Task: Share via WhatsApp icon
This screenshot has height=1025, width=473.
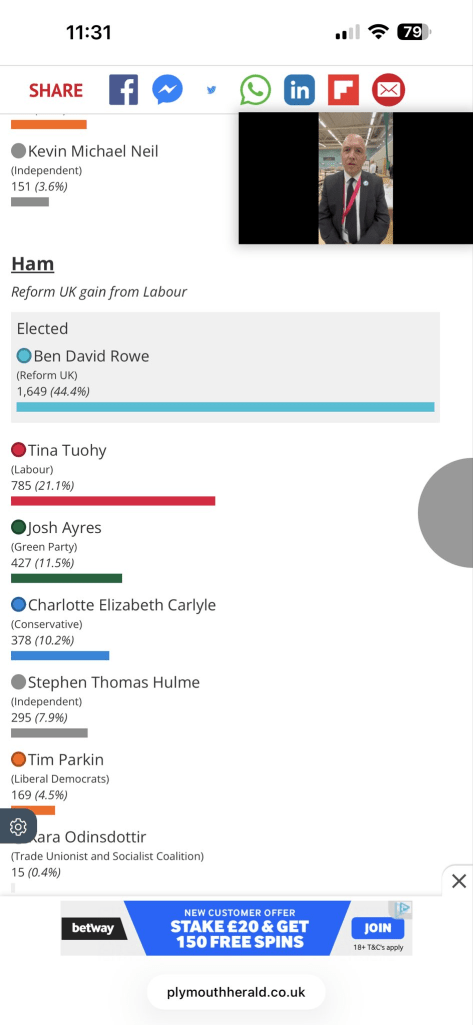Action: pyautogui.click(x=255, y=90)
